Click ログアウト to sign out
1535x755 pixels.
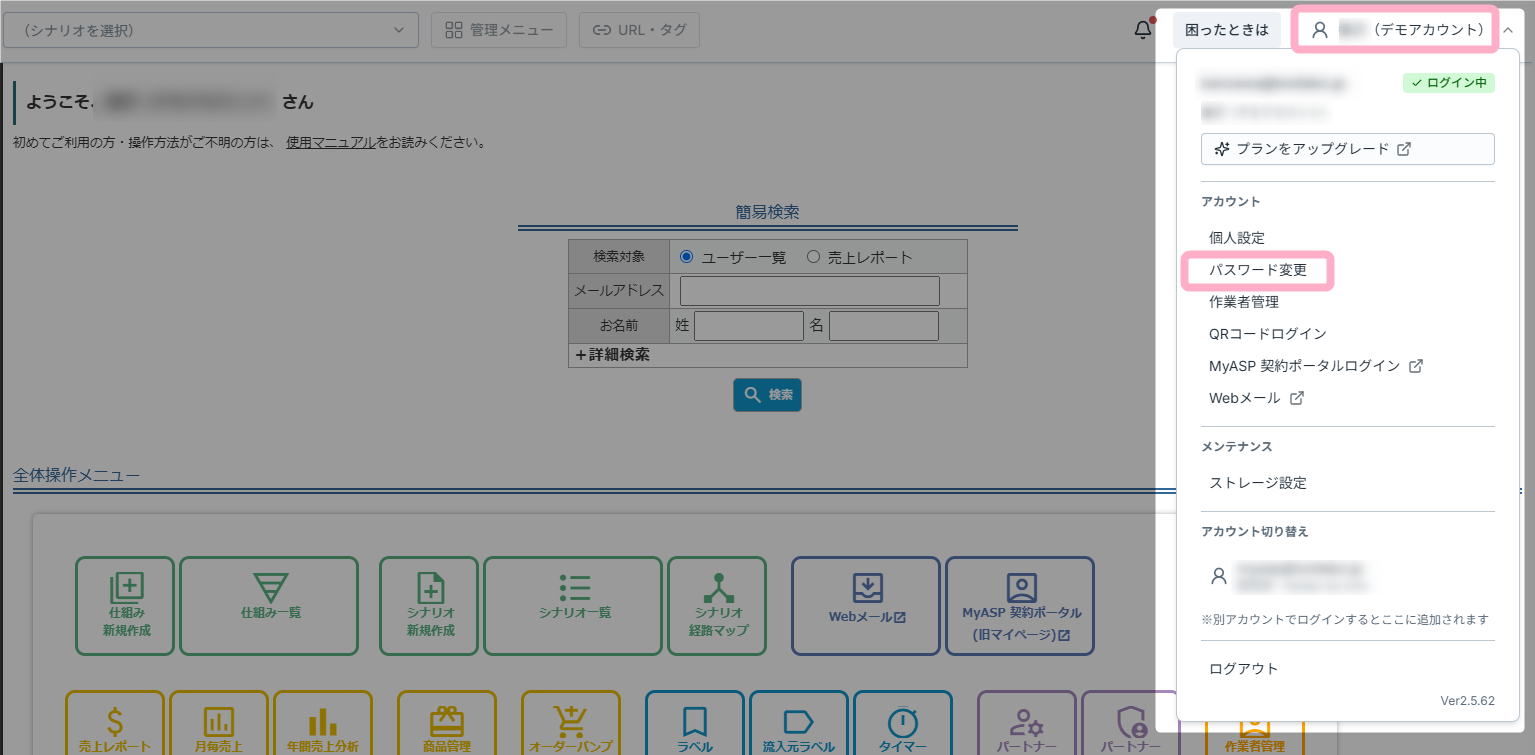[x=1244, y=669]
